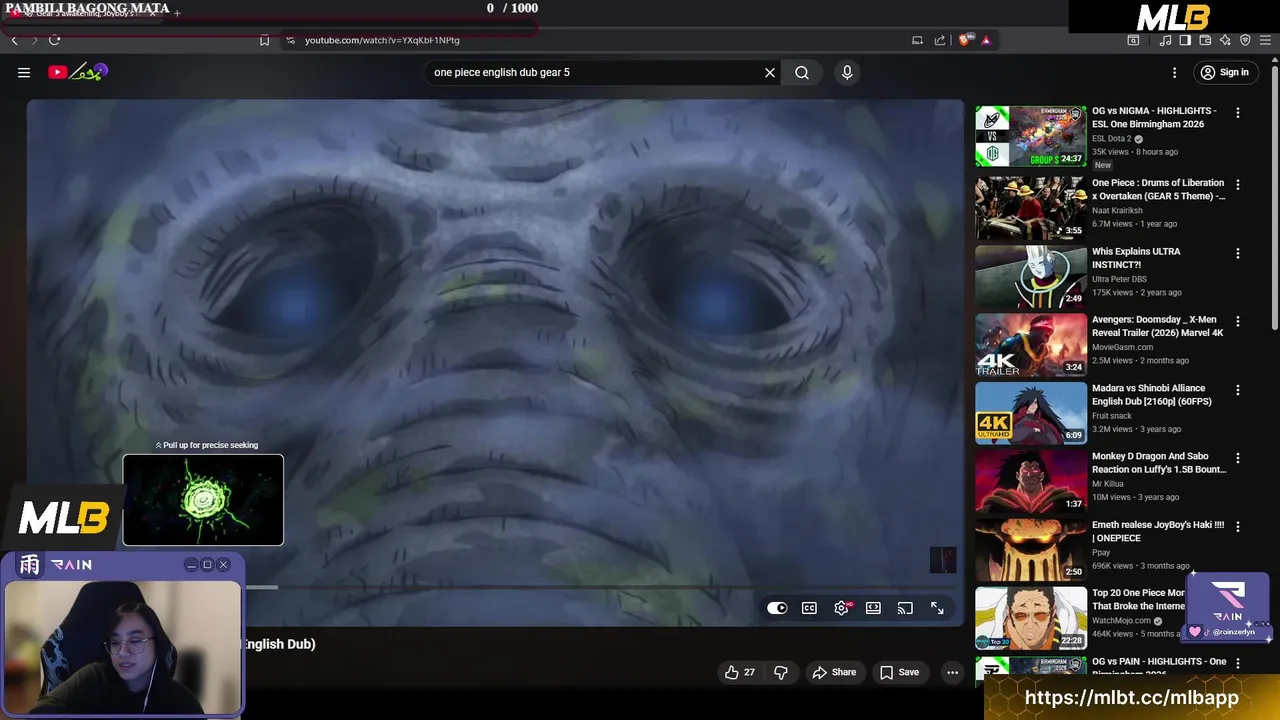Open Avengers: Doomsday trailer thumbnail
This screenshot has width=1280, height=720.
click(x=1030, y=345)
